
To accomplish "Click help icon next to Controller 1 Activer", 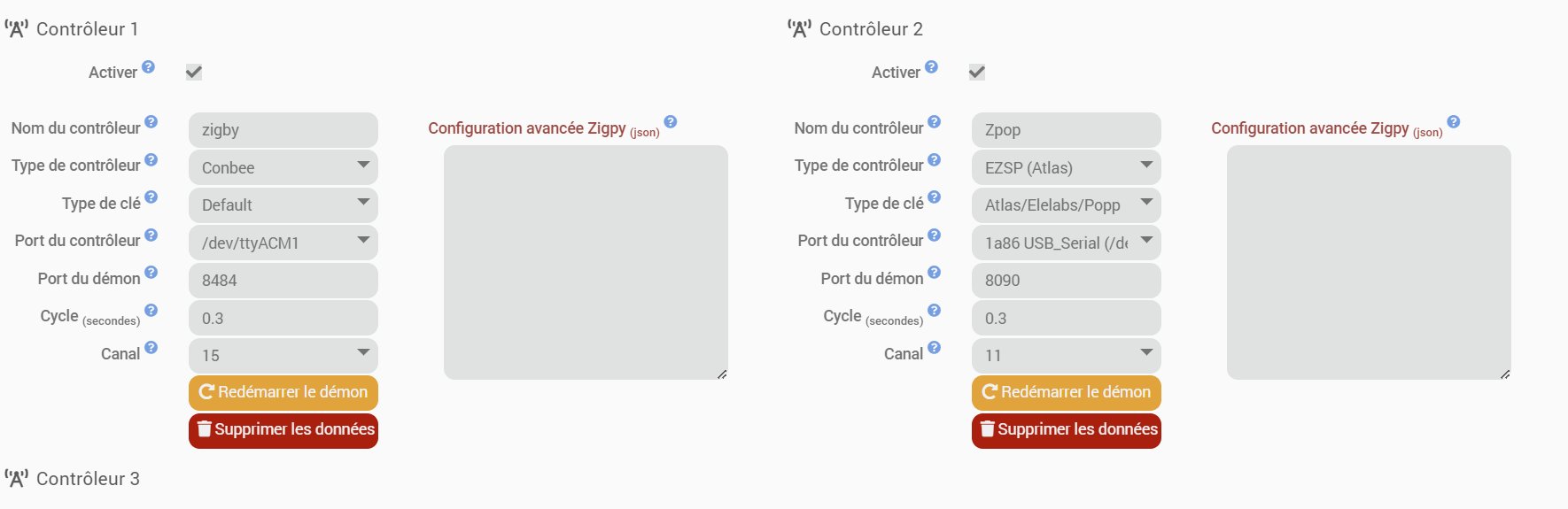I will tap(149, 66).
